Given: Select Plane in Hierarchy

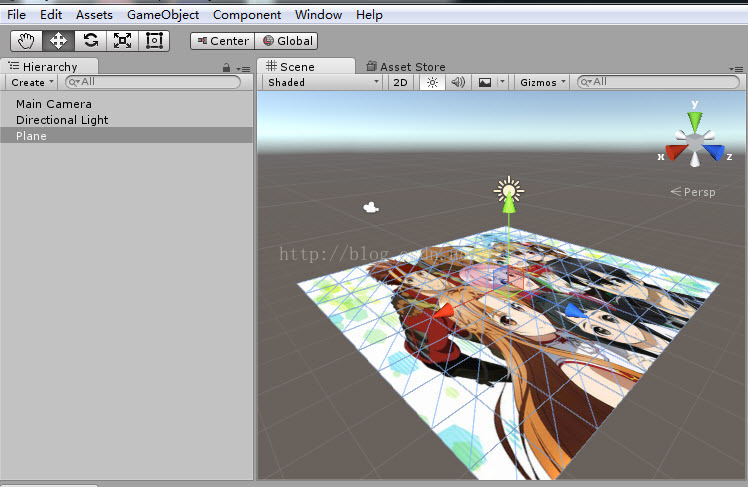Looking at the screenshot, I should point(126,135).
